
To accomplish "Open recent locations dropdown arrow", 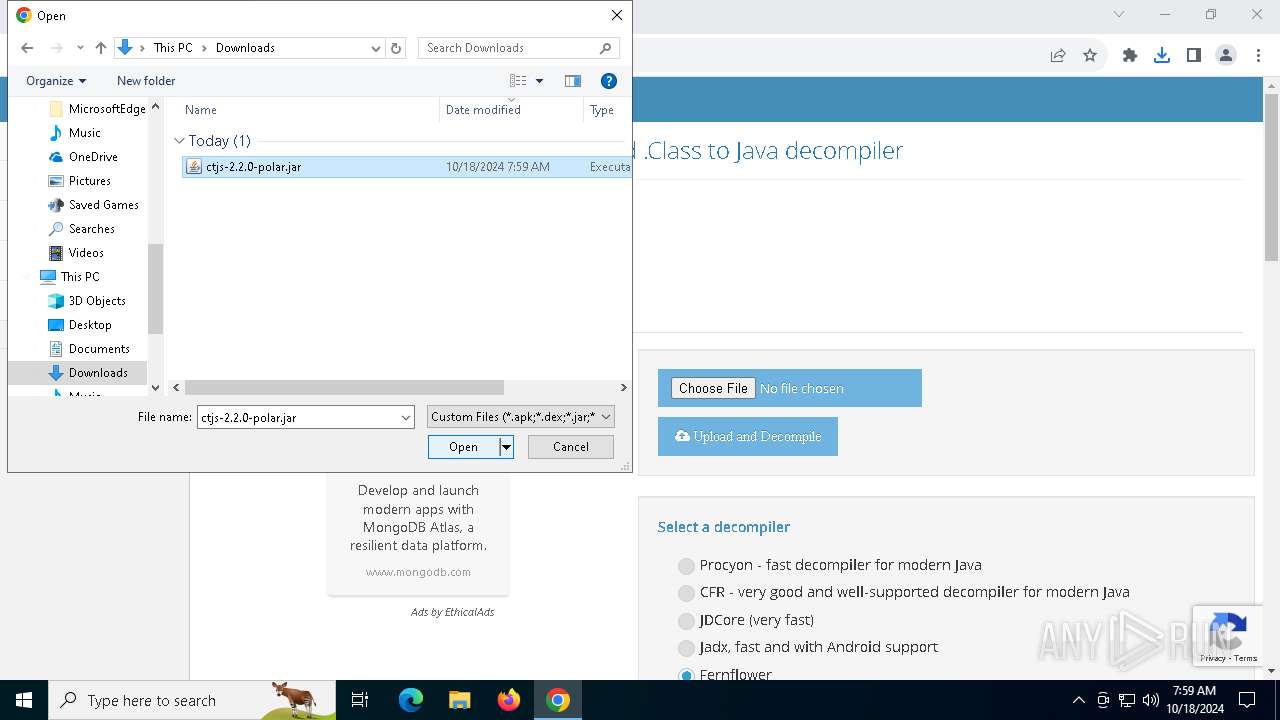I will point(80,48).
